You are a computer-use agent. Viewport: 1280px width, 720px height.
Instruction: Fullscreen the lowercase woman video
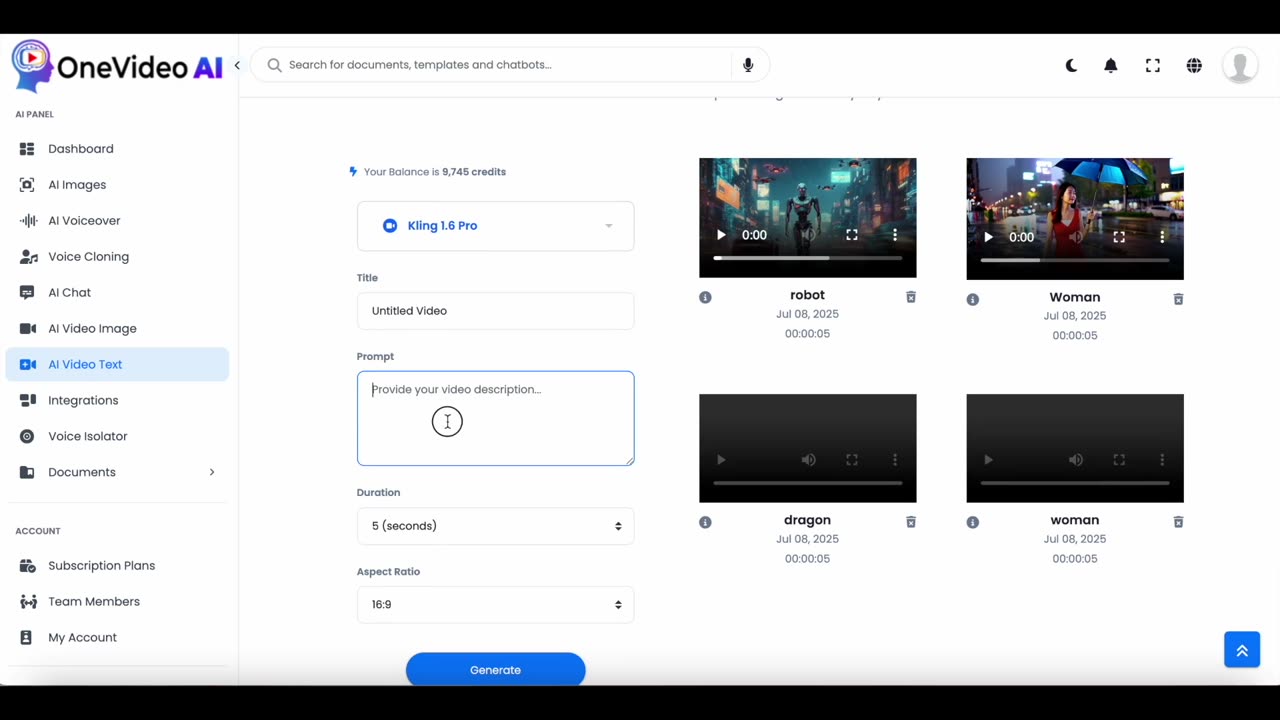click(x=1119, y=460)
